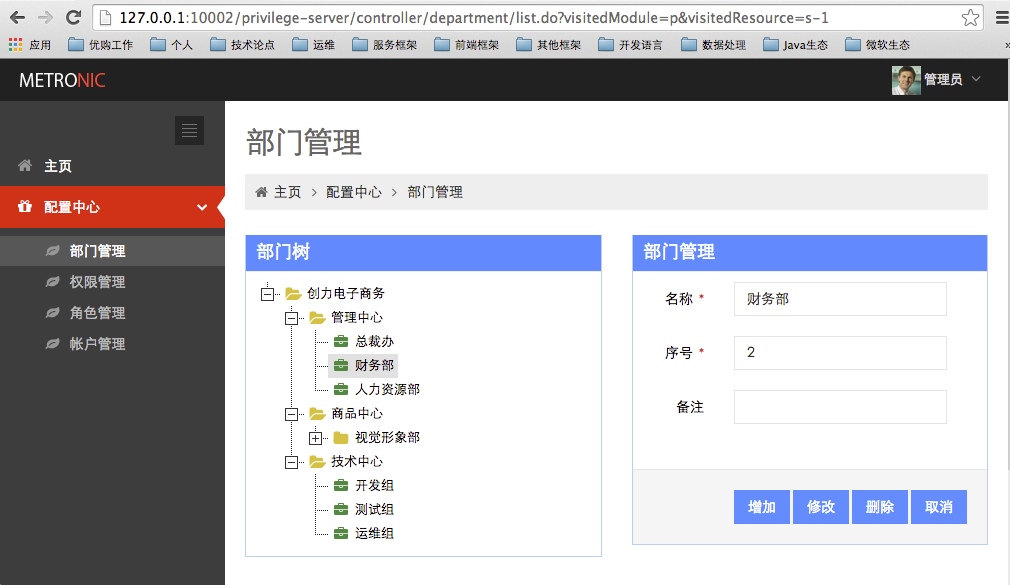This screenshot has width=1010, height=585.
Task: Open 部门管理 in the sidebar
Action: pyautogui.click(x=112, y=251)
